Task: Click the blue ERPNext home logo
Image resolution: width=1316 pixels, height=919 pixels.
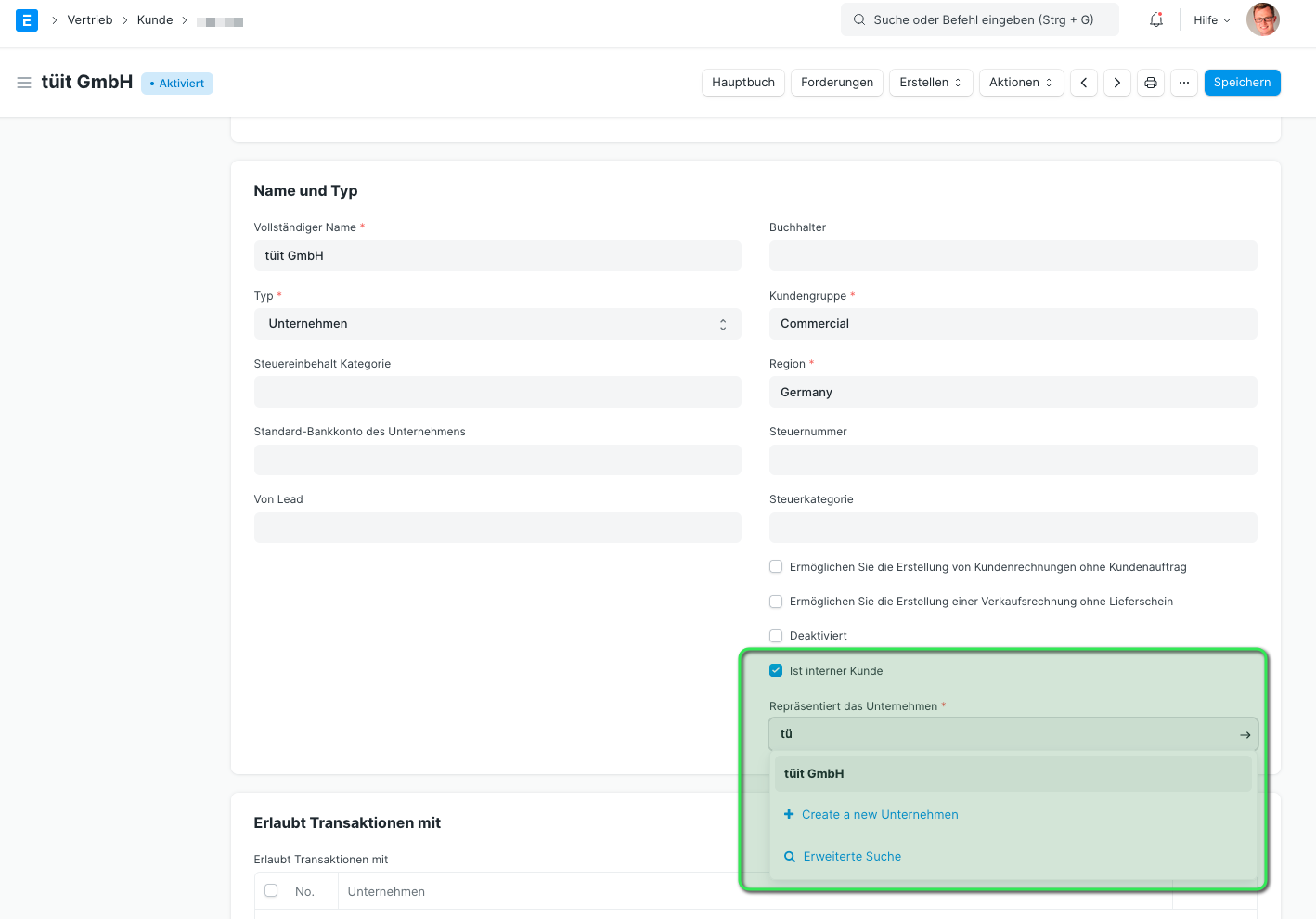Action: tap(27, 19)
